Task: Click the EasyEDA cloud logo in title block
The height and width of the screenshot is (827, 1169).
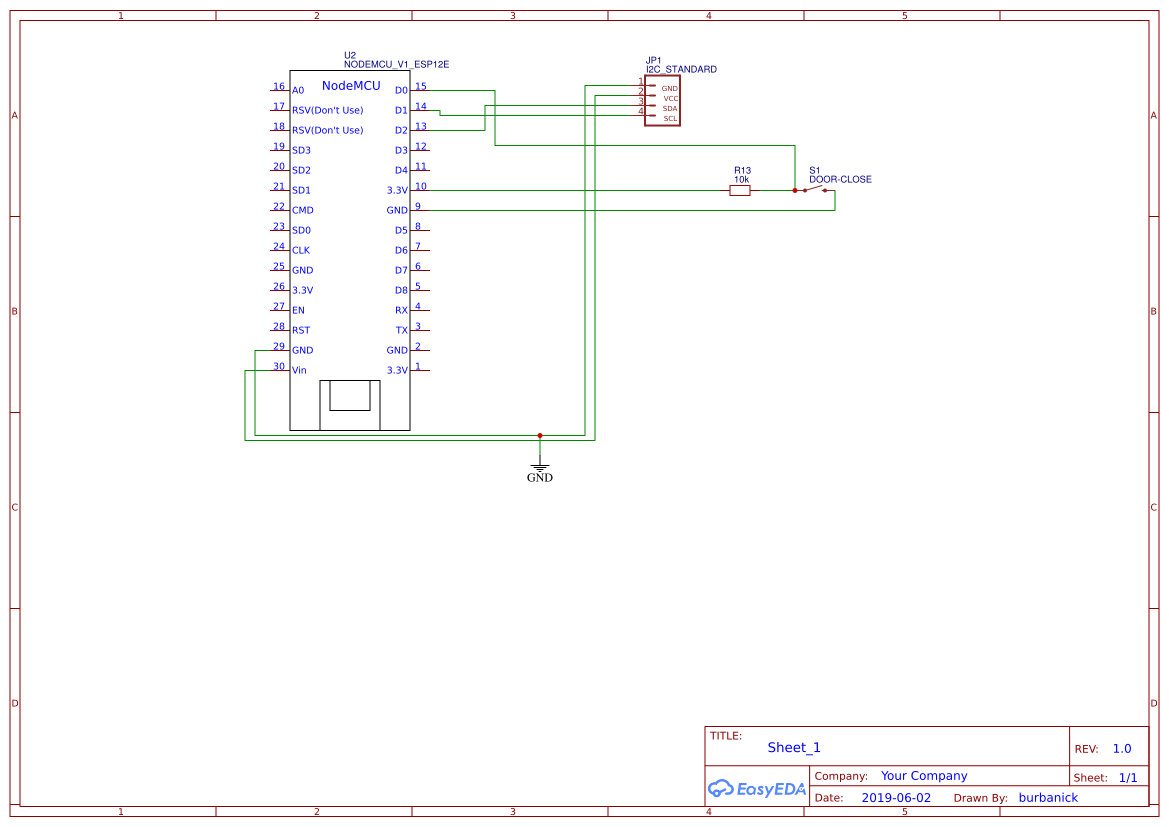Action: pyautogui.click(x=723, y=789)
